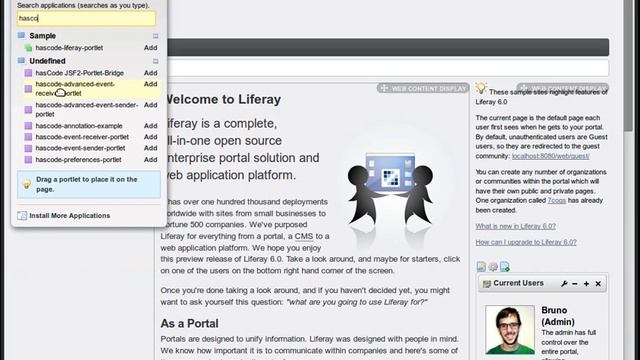This screenshot has width=640, height=360.
Task: Select the hascode-annotation-example entry name
Action: (79, 126)
